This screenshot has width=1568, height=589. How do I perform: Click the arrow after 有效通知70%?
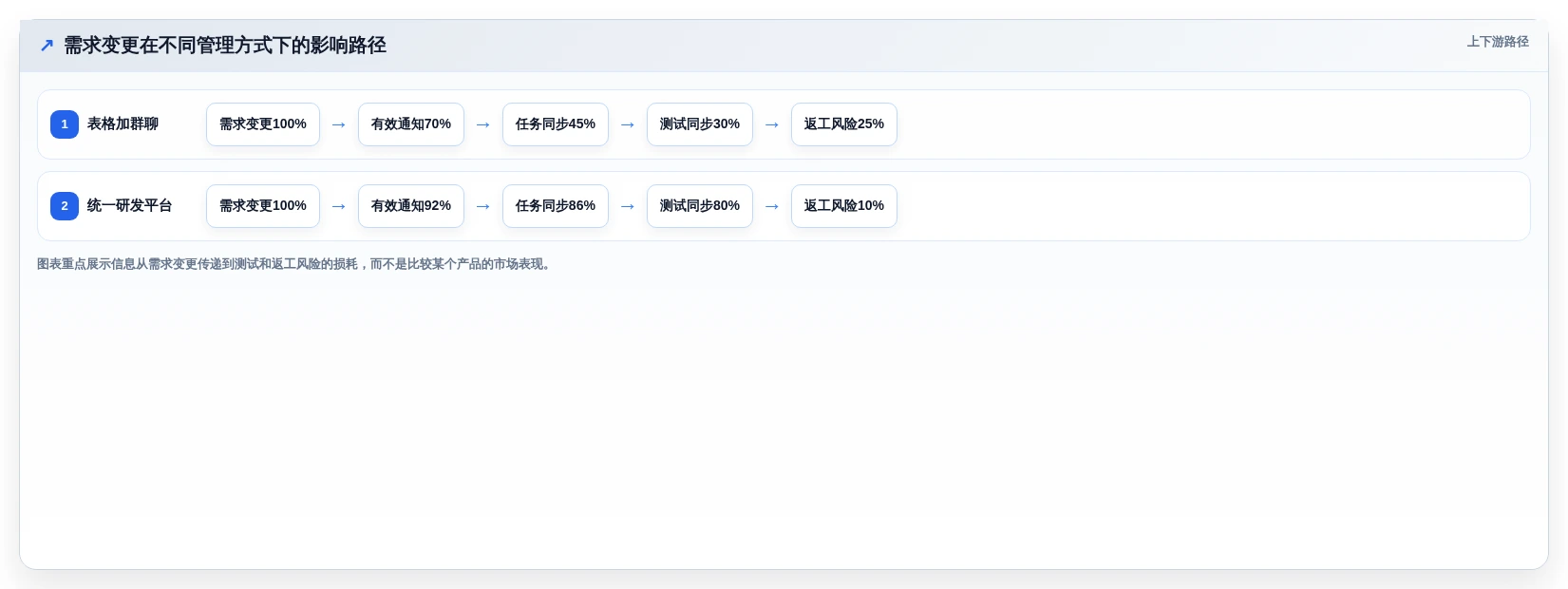pos(483,124)
